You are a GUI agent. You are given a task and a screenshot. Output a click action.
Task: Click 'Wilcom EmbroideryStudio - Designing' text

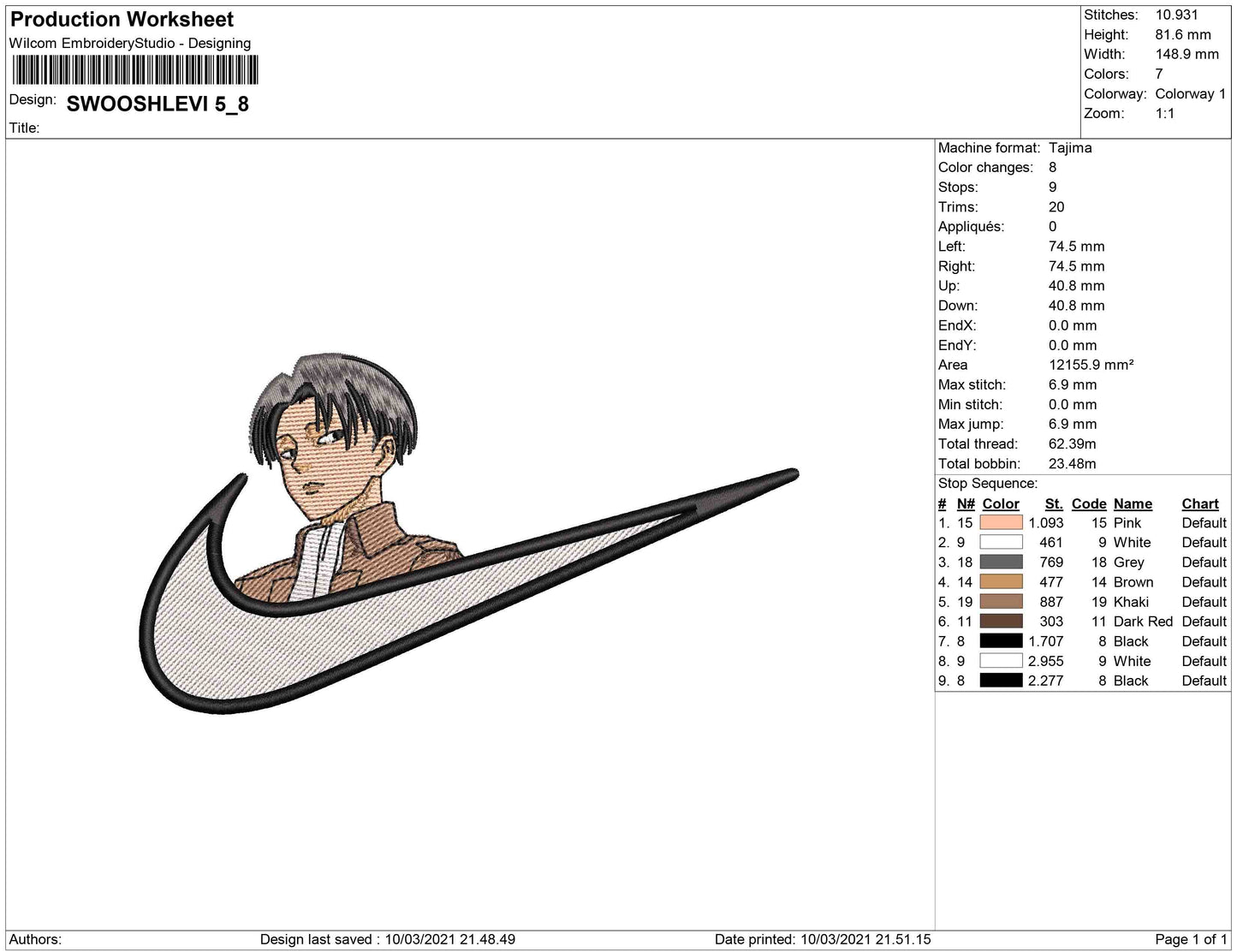130,43
